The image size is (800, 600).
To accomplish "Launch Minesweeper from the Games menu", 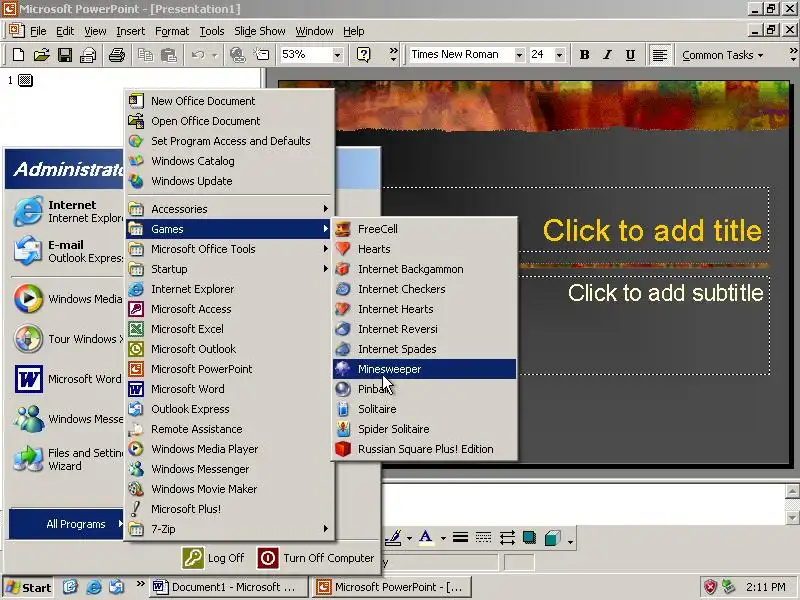I will tap(424, 369).
